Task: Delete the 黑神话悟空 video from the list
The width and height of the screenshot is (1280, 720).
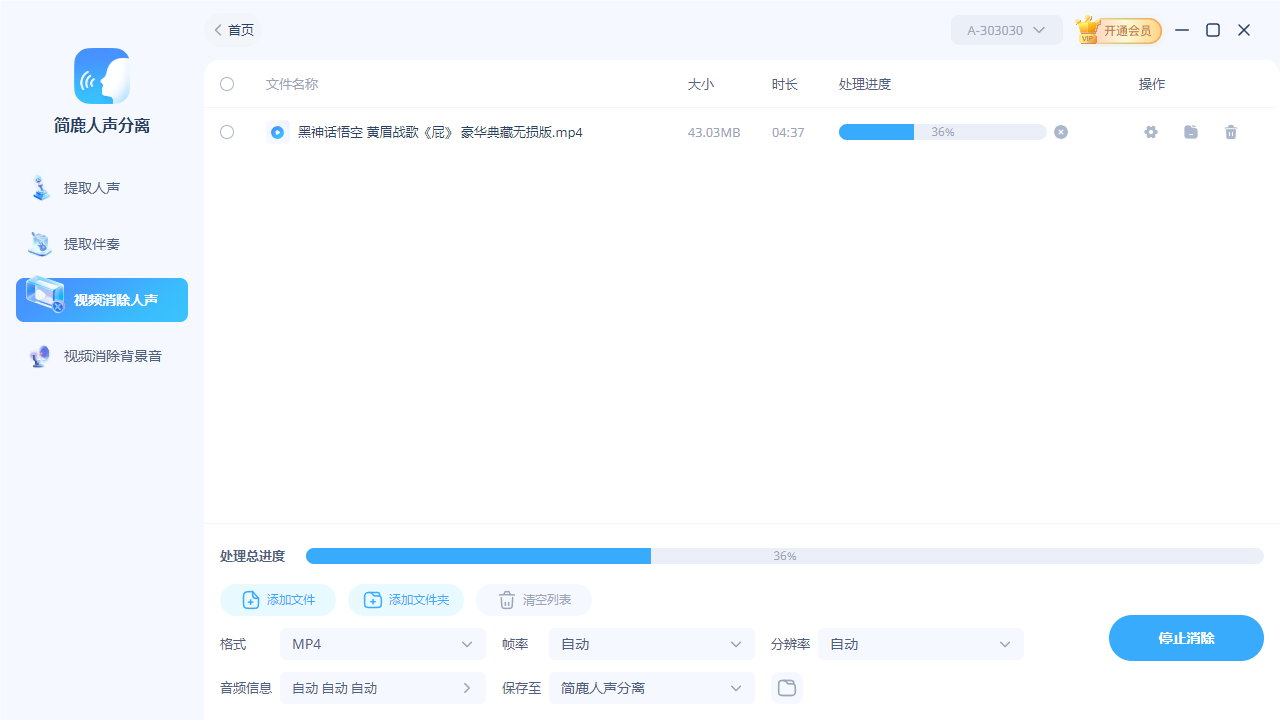Action: 1231,132
